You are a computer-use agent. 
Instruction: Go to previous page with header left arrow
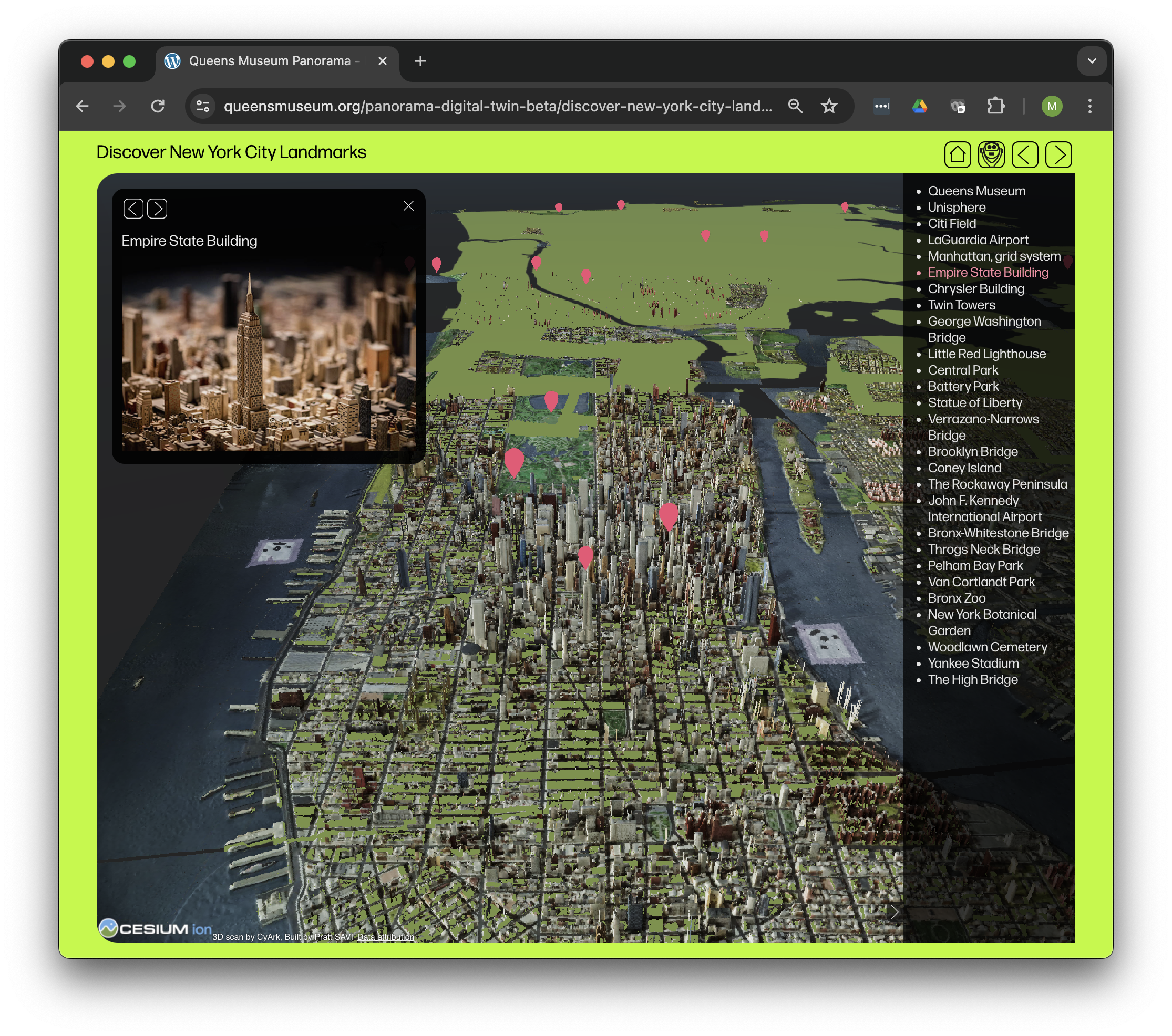[1025, 154]
